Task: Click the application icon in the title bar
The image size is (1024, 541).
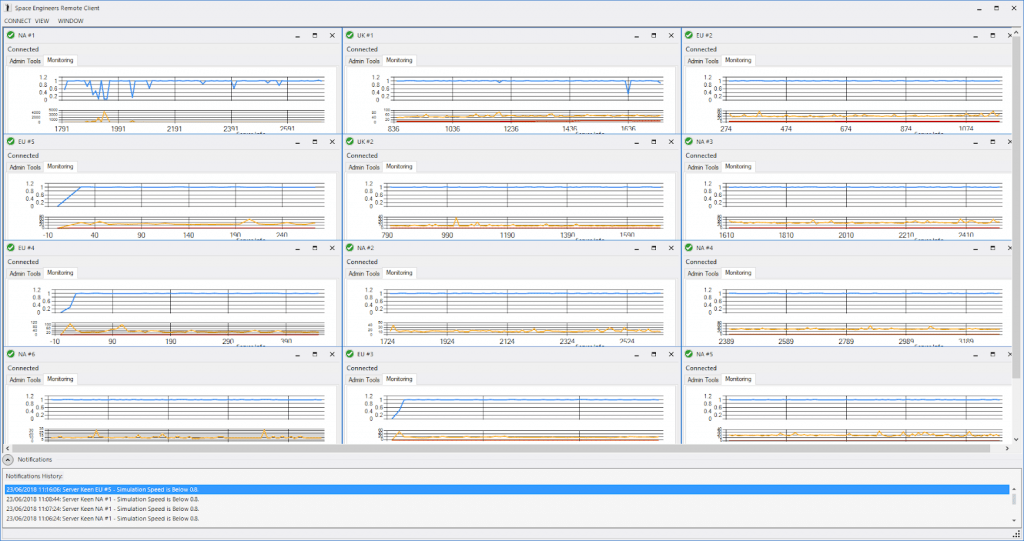Action: 8,8
